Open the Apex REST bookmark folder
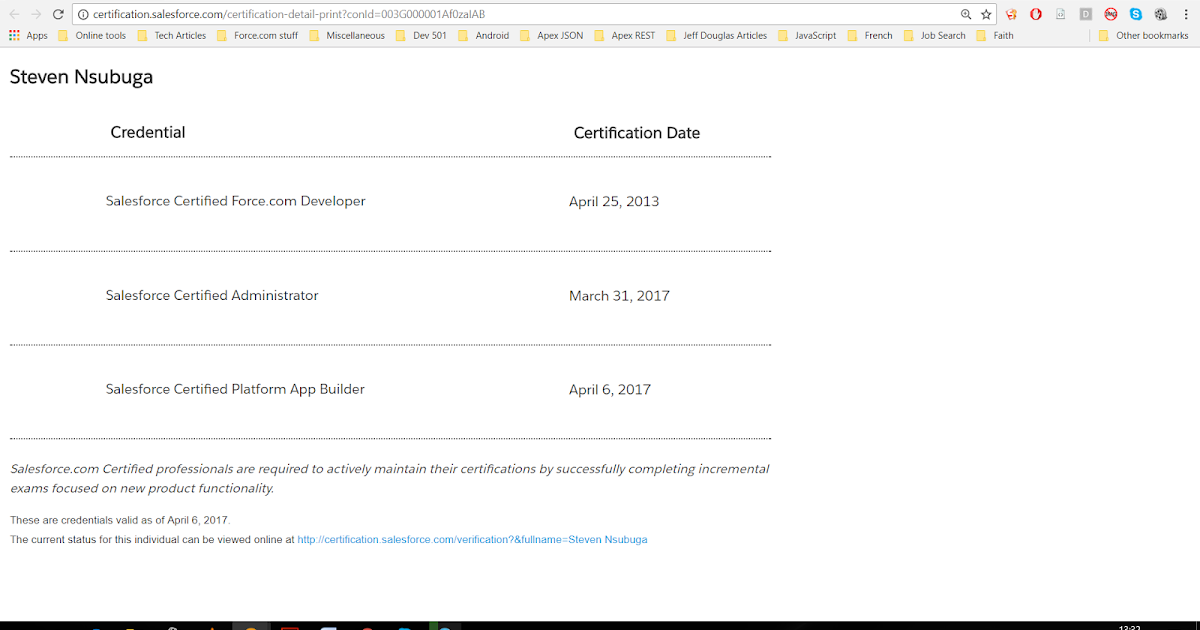The height and width of the screenshot is (630, 1200). [x=625, y=35]
